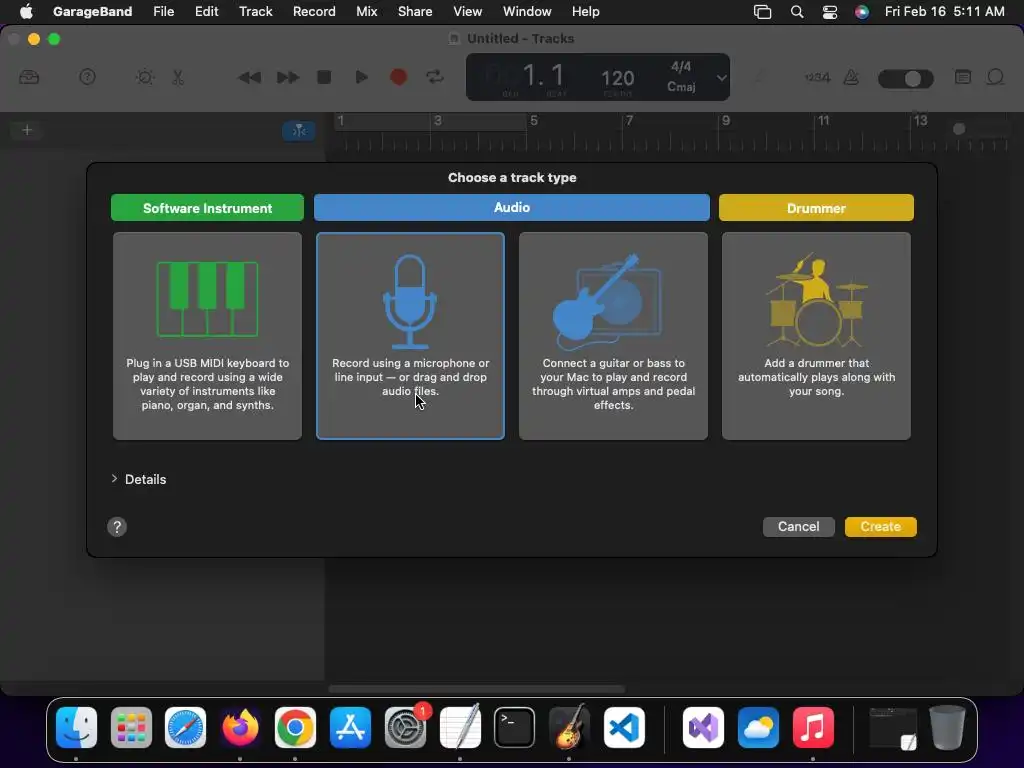Open Finder from the Dock
1024x768 pixels.
[x=76, y=727]
